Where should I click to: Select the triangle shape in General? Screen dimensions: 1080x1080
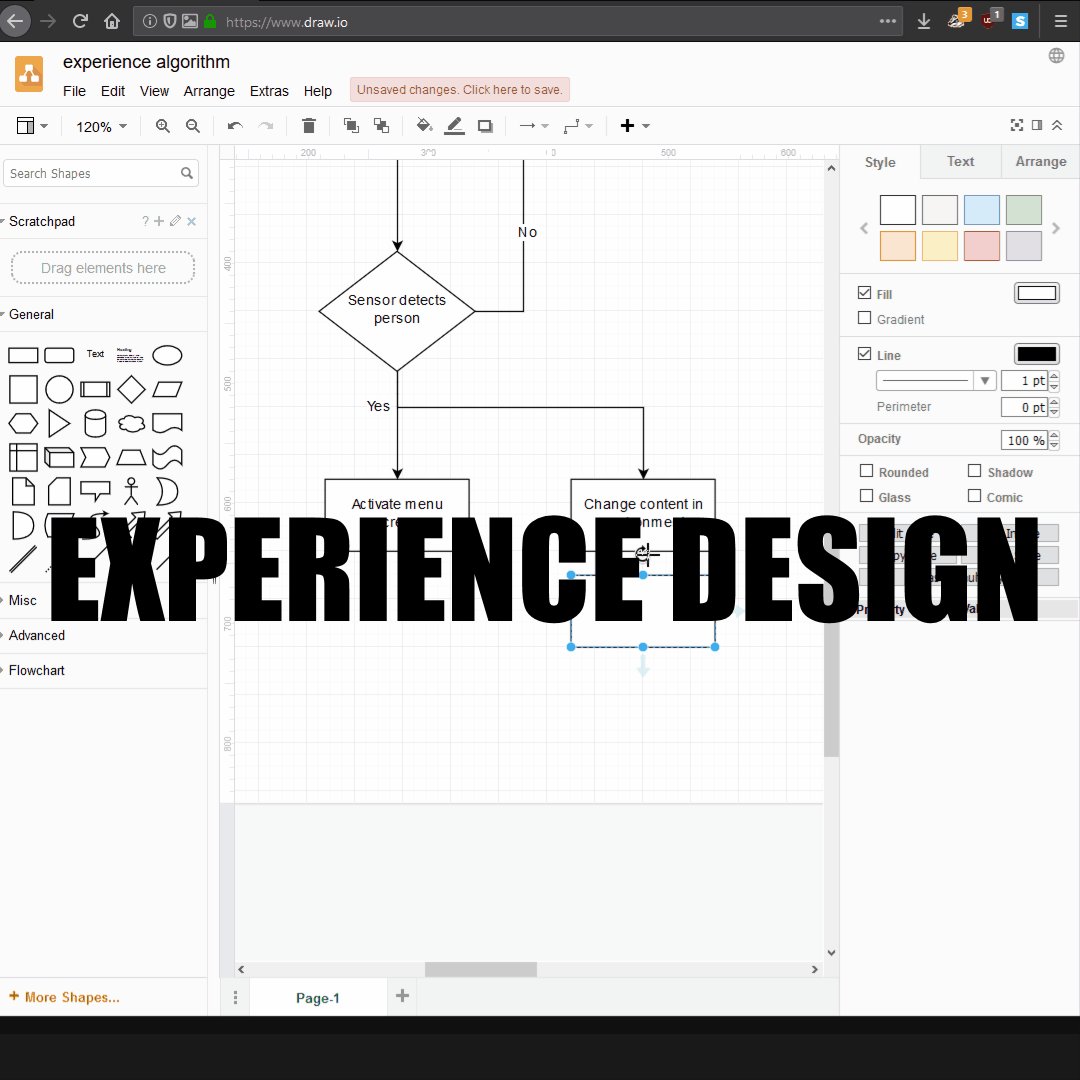click(x=59, y=424)
